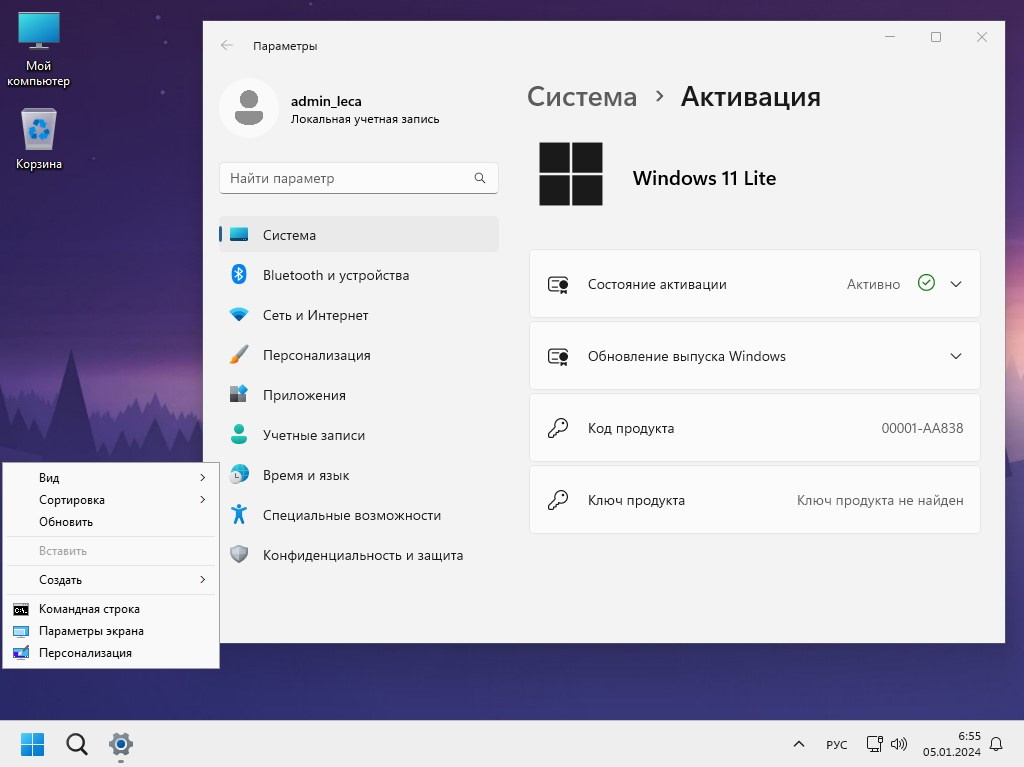Choose Refresh from the context menu
This screenshot has height=767, width=1024.
pos(66,522)
